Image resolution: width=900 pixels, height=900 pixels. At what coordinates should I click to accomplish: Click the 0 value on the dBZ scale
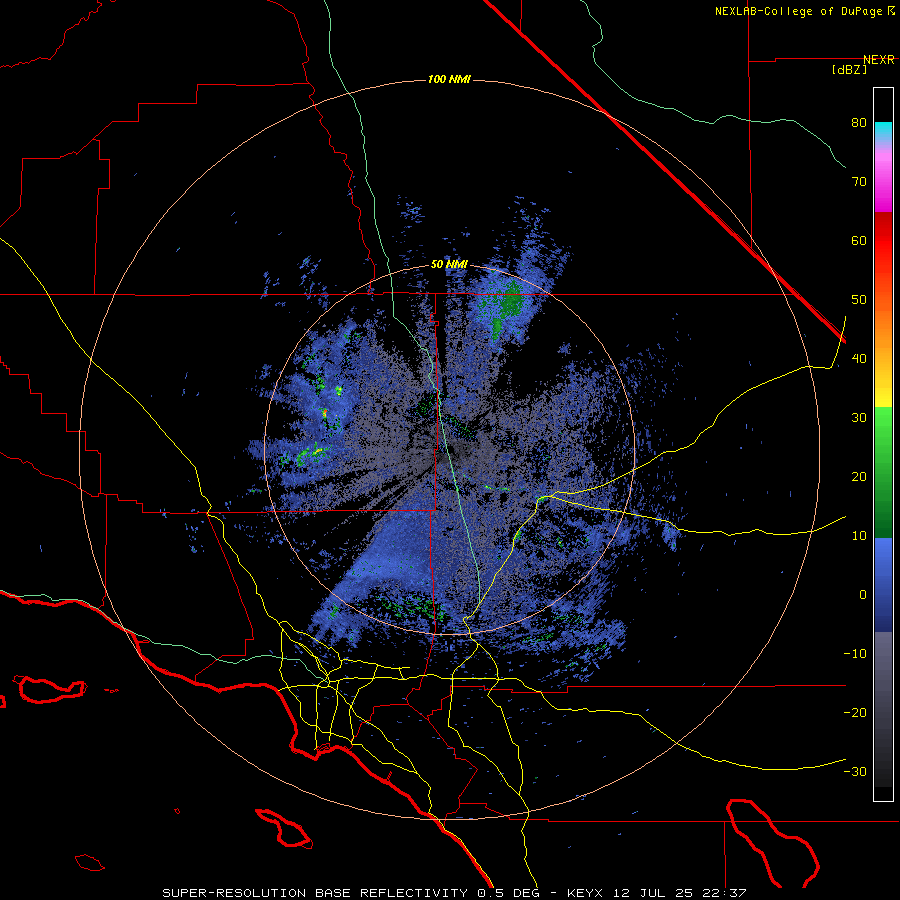coord(863,595)
